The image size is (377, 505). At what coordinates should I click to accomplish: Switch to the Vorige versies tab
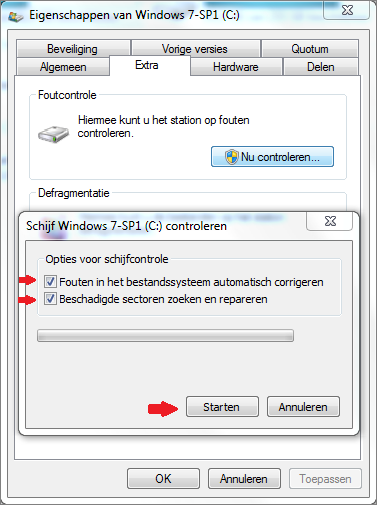coord(195,49)
